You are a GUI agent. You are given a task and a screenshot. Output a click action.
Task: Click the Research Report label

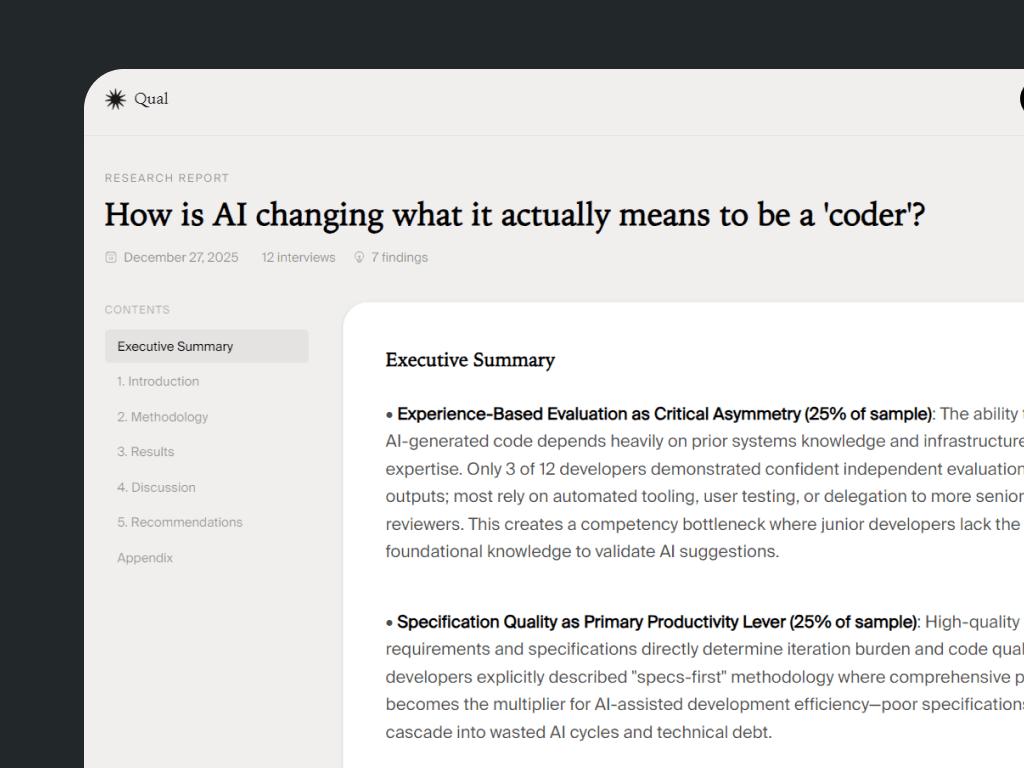tap(167, 178)
